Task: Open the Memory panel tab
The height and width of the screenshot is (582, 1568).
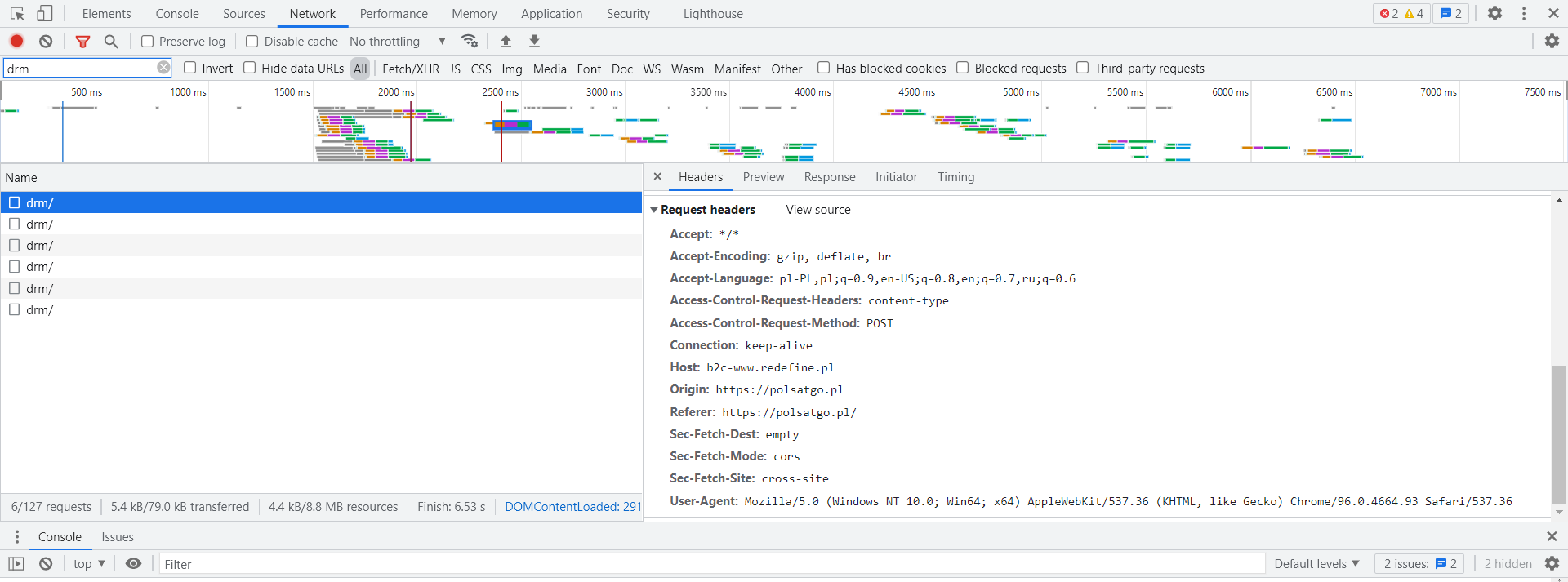Action: (474, 14)
